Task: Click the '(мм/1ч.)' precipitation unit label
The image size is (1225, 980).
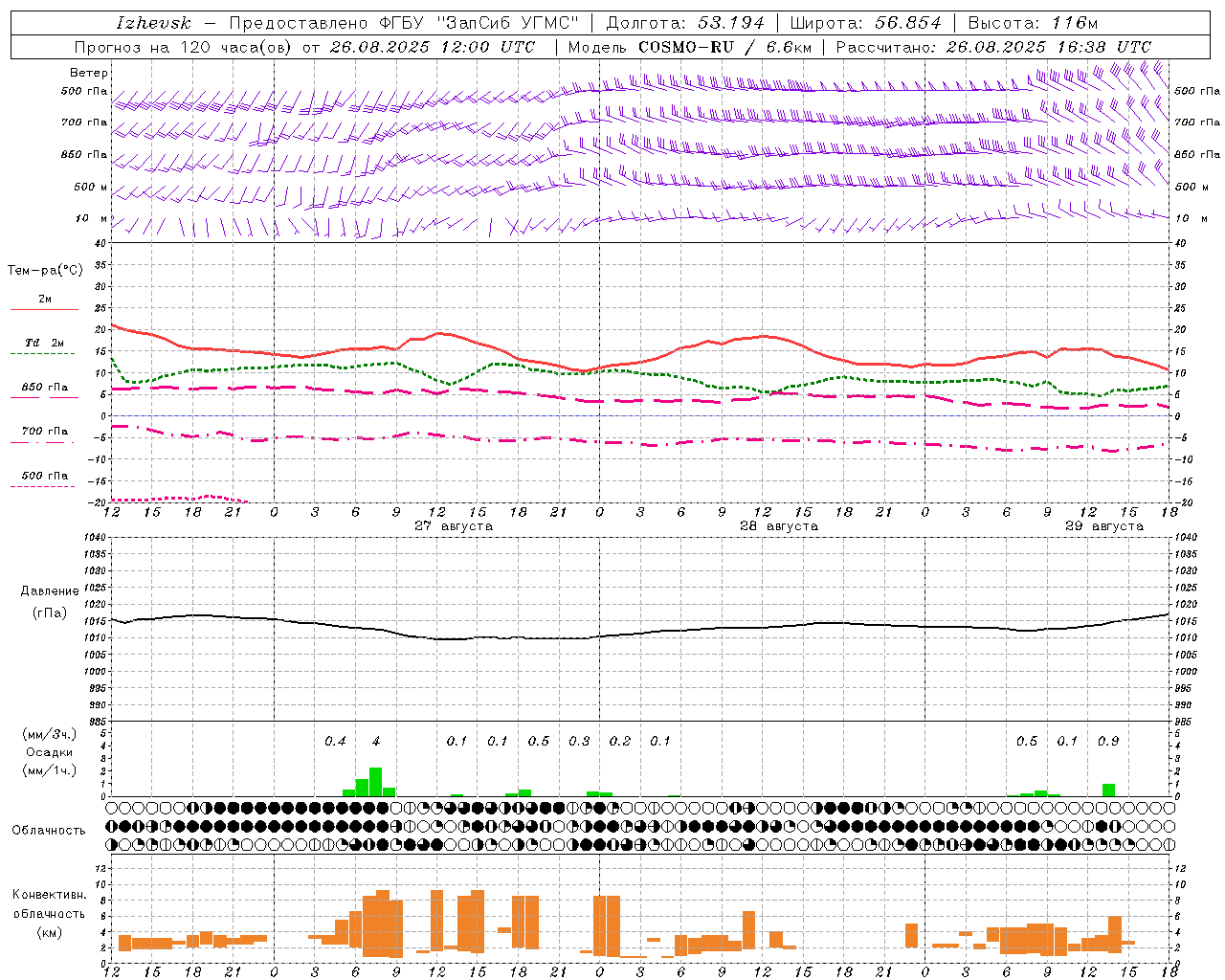Action: (x=50, y=770)
